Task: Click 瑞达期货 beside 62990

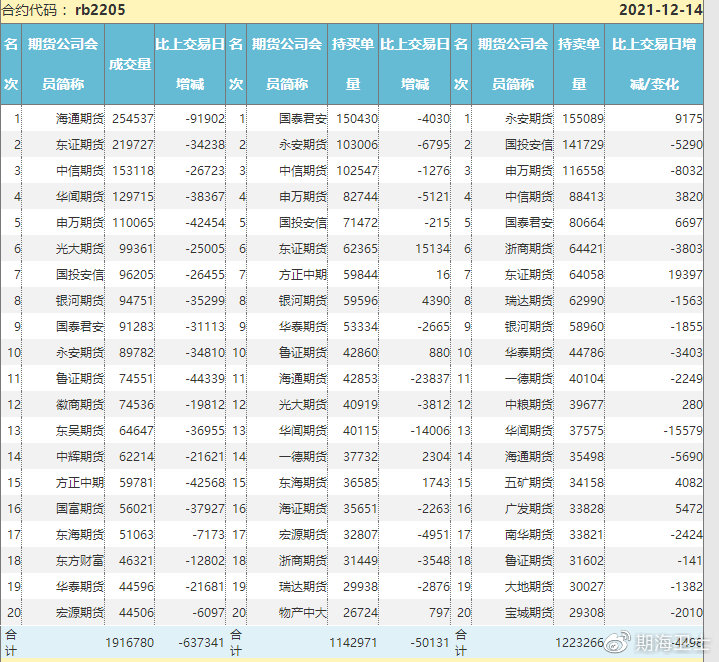Action: 529,301
